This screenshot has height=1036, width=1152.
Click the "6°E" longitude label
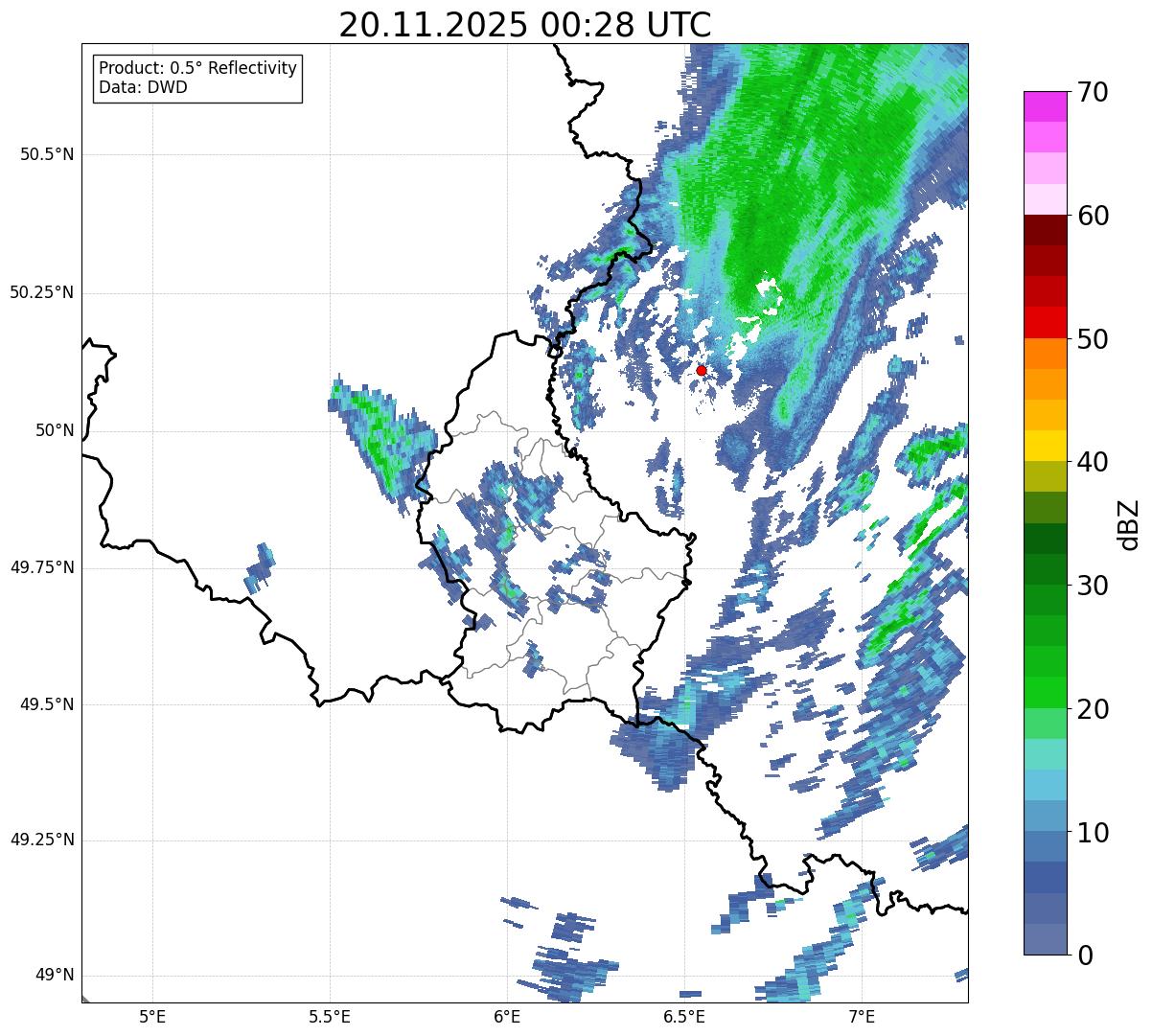(x=507, y=1016)
